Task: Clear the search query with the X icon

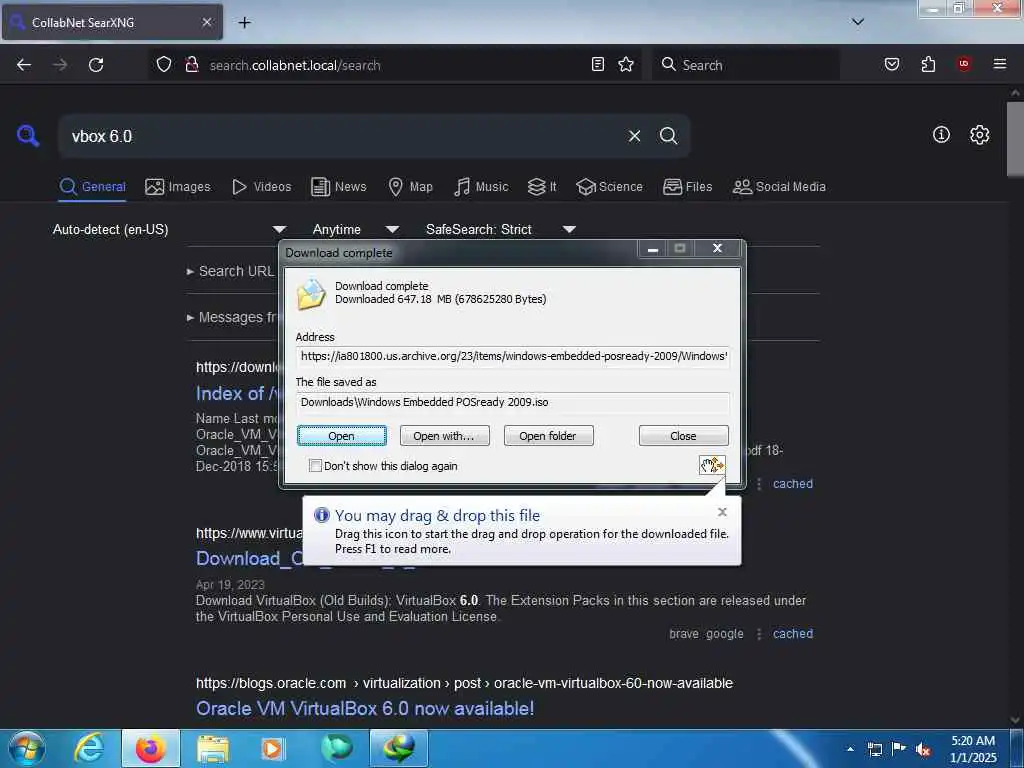Action: pos(634,136)
